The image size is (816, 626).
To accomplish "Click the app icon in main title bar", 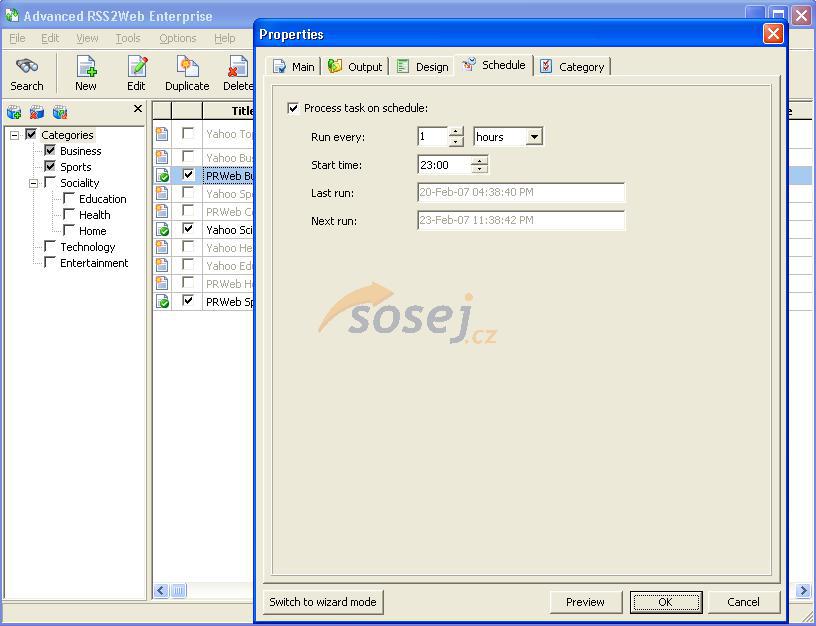I will click(12, 15).
